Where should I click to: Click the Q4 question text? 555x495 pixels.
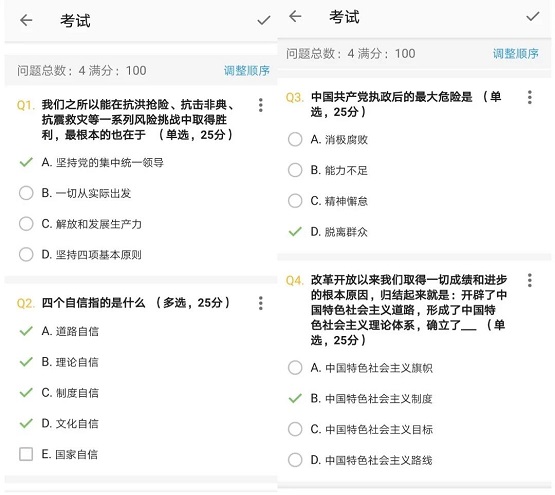click(x=409, y=310)
